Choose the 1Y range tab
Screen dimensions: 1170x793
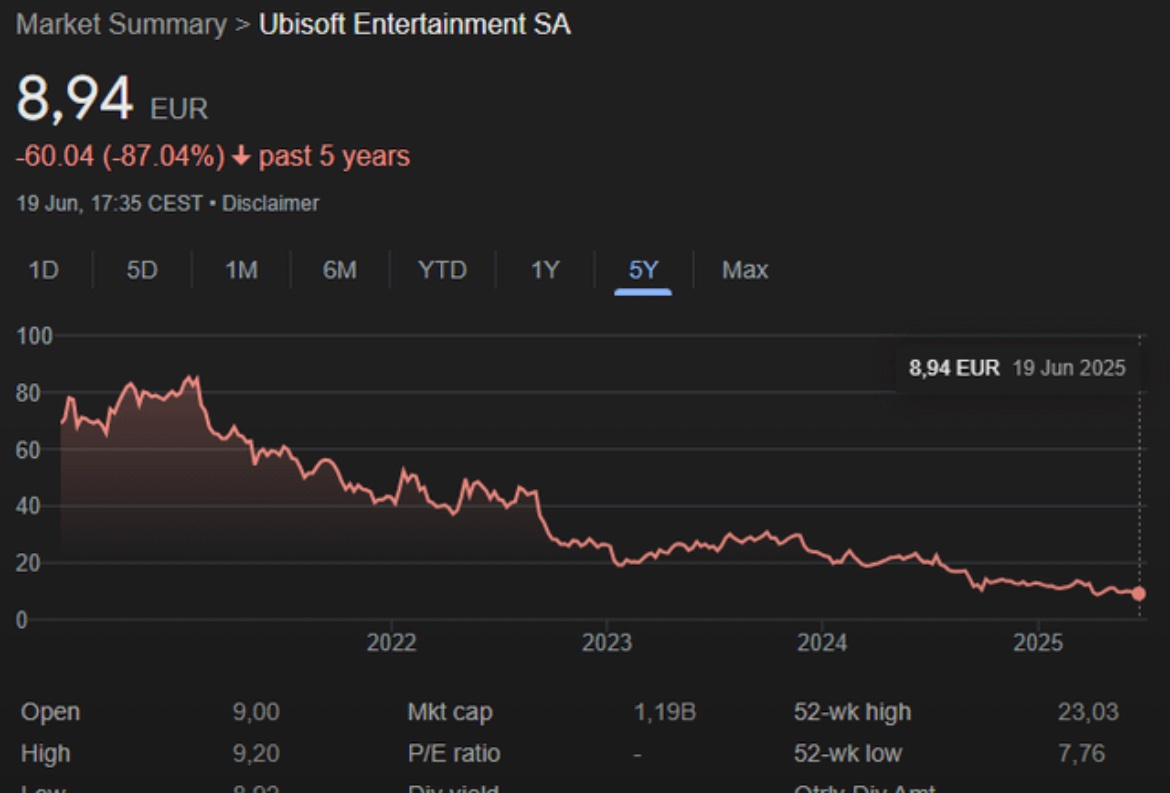tap(545, 269)
